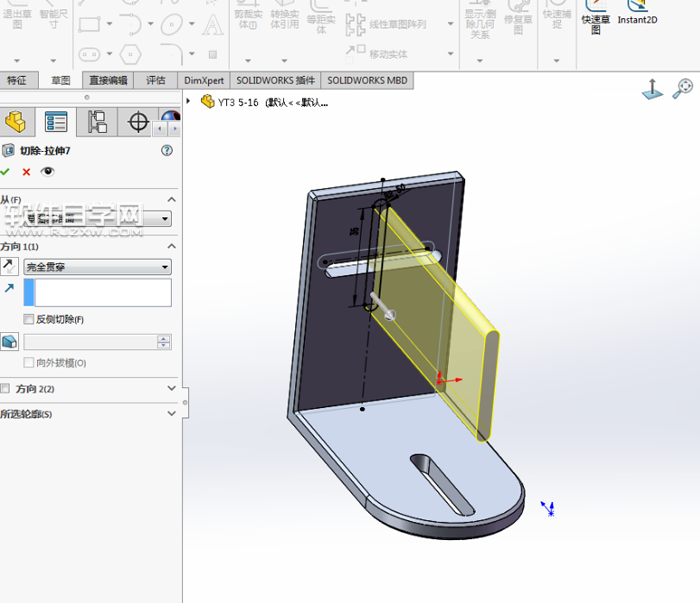The image size is (700, 603).
Task: Open the FeatureManager design tree tab
Action: click(x=16, y=122)
